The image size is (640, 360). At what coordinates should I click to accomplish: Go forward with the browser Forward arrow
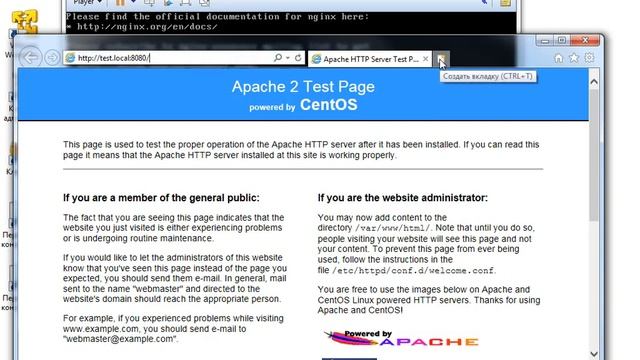tap(52, 58)
